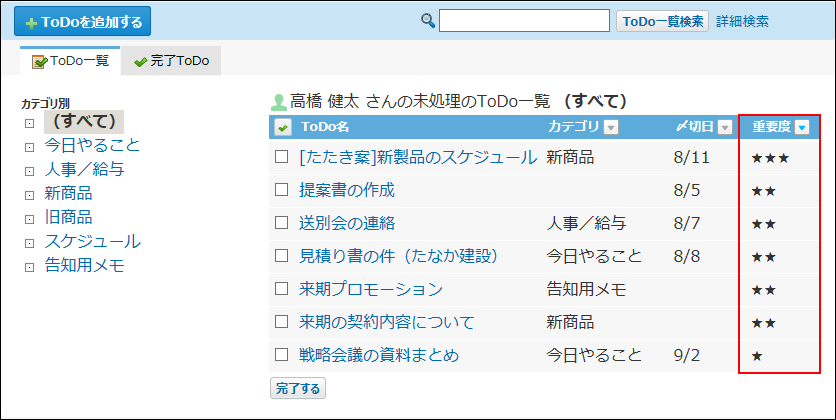
Task: Check the box for [たたき案]新製品のスケジュール
Action: coord(282,157)
